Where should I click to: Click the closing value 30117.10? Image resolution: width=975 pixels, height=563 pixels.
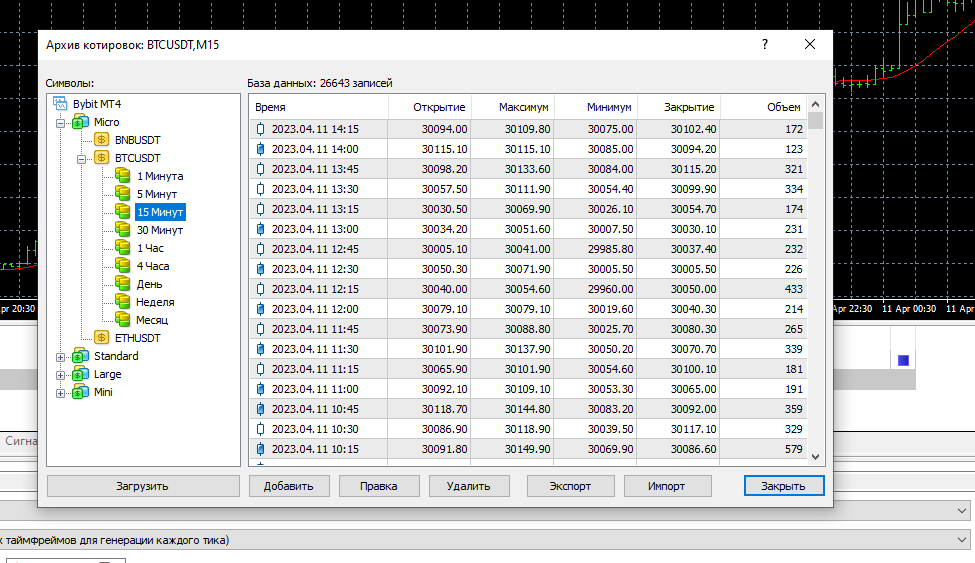click(x=693, y=429)
